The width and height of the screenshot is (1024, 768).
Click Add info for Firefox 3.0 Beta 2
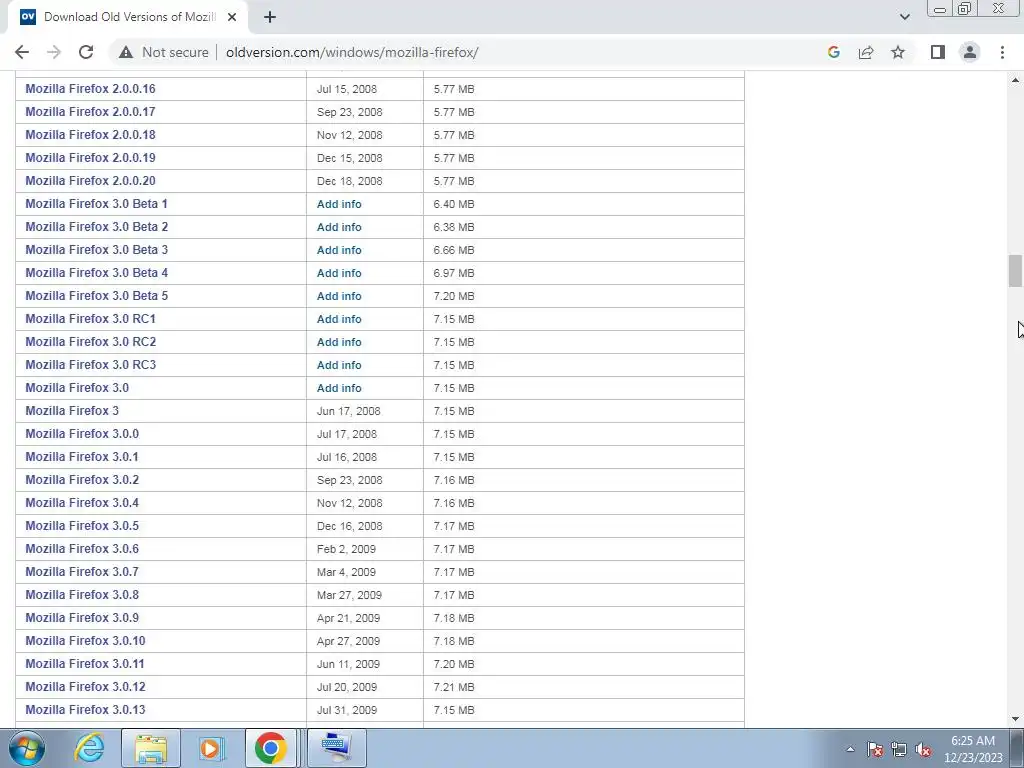[x=339, y=227]
